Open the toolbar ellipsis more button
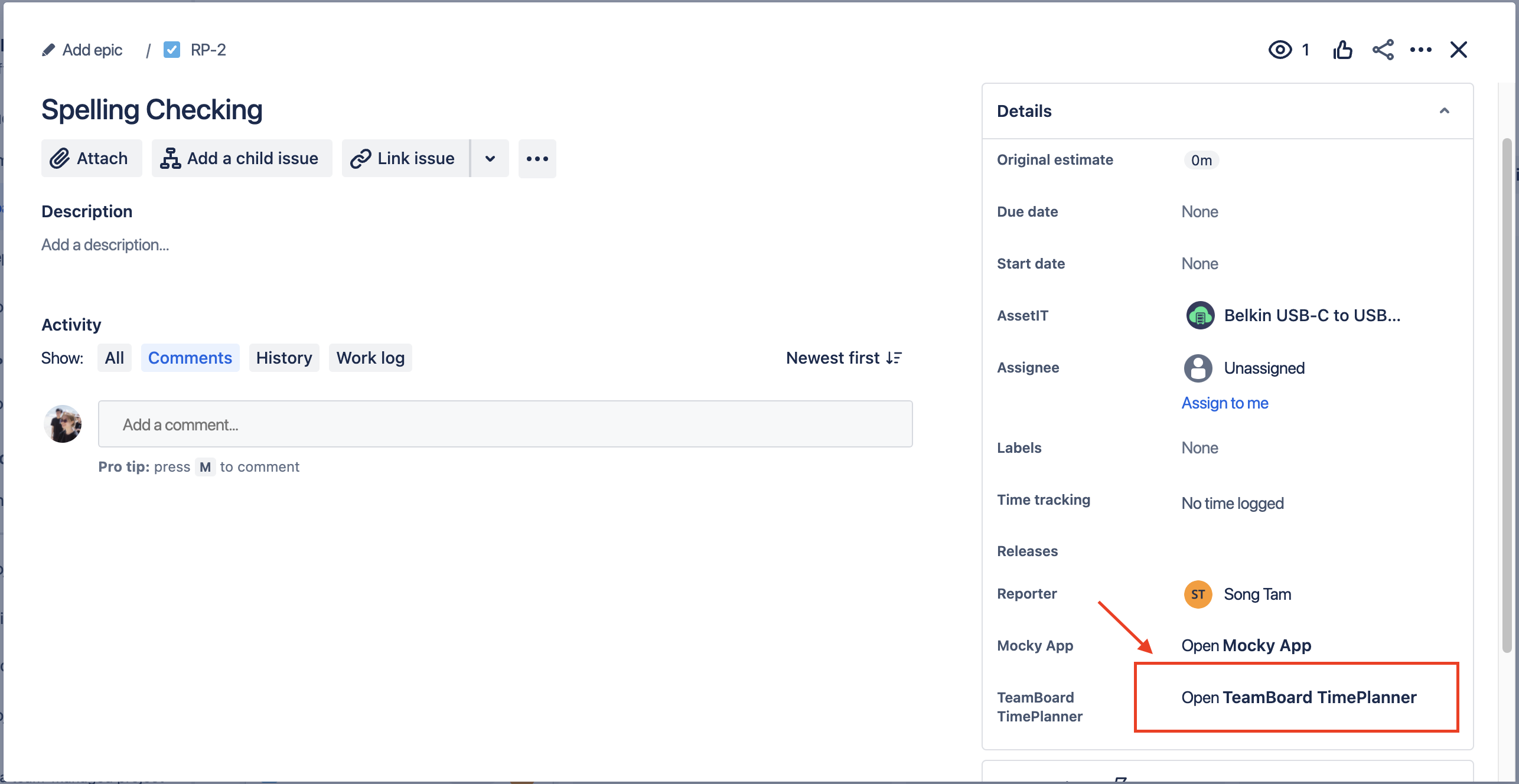The image size is (1519, 784). (537, 158)
